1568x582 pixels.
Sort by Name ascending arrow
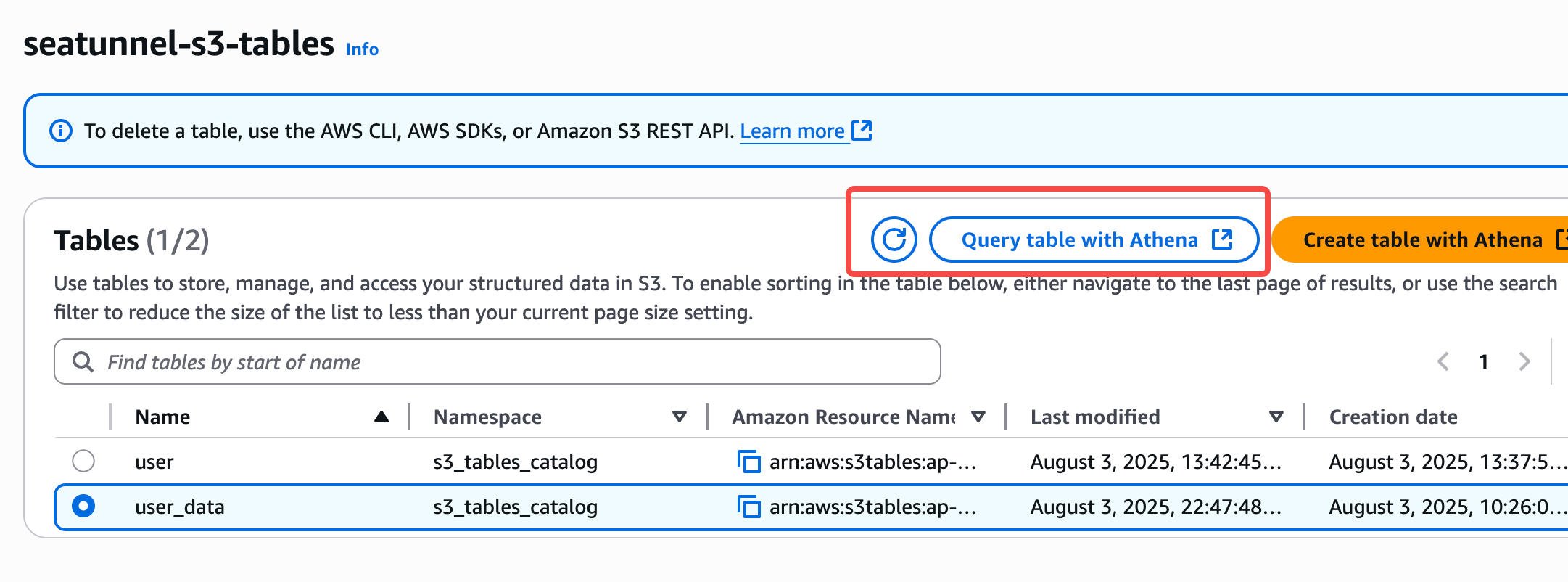point(381,417)
